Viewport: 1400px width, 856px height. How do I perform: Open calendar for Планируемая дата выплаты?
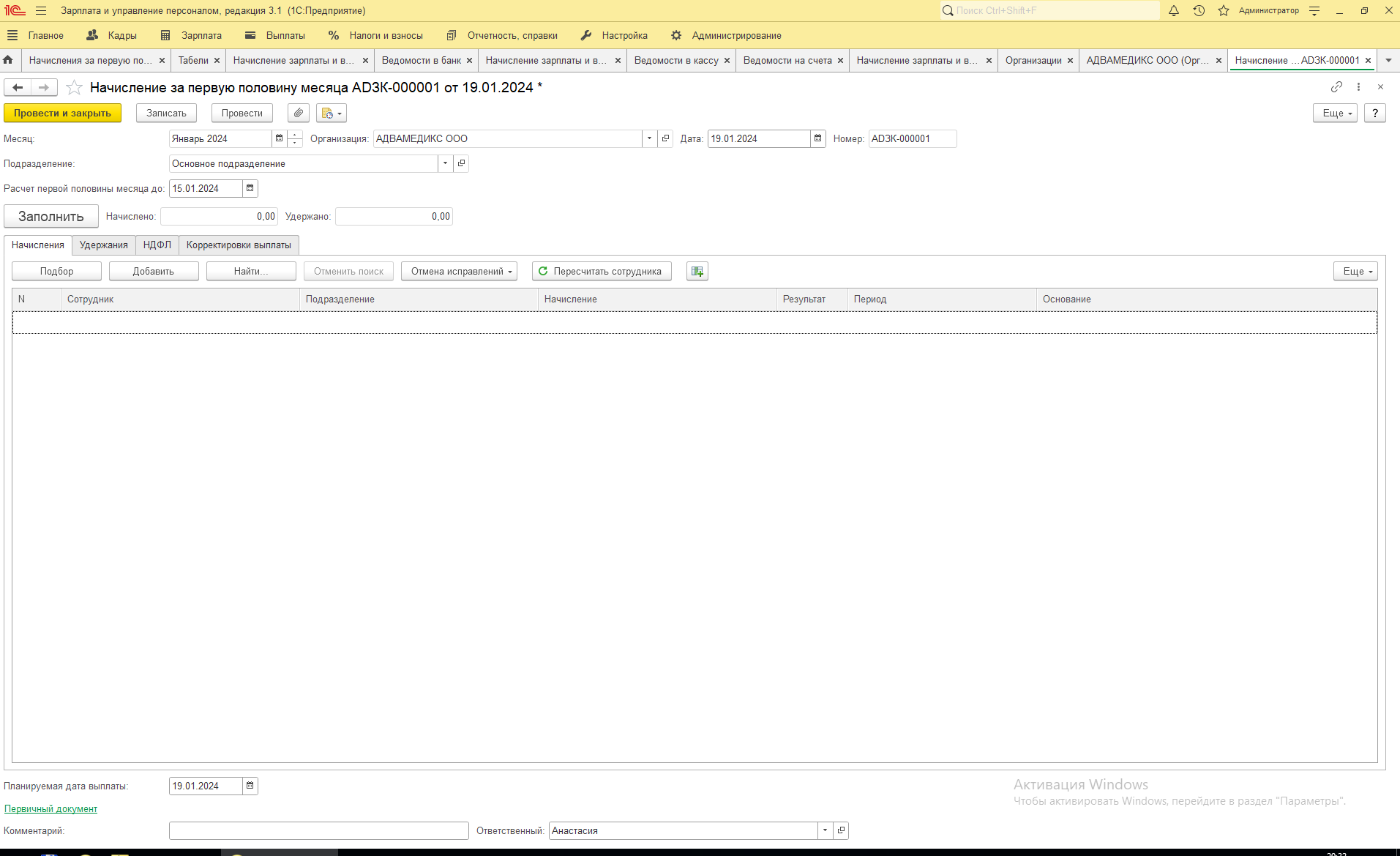point(250,786)
